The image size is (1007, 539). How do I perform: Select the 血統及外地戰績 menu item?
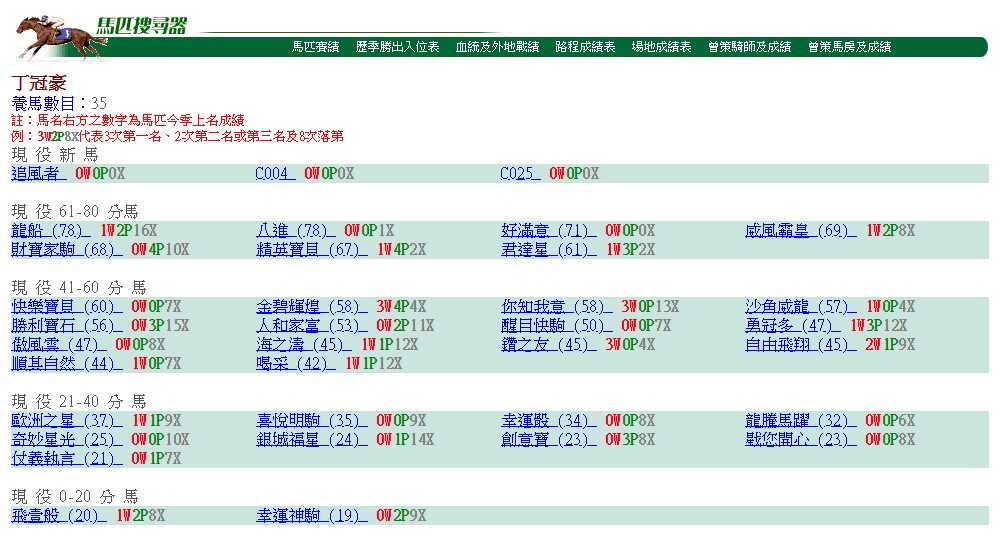[x=497, y=47]
